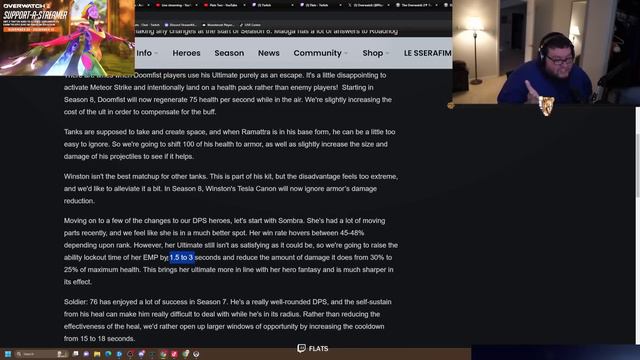Click the highlighted '1.5 to 3' text

point(181,258)
